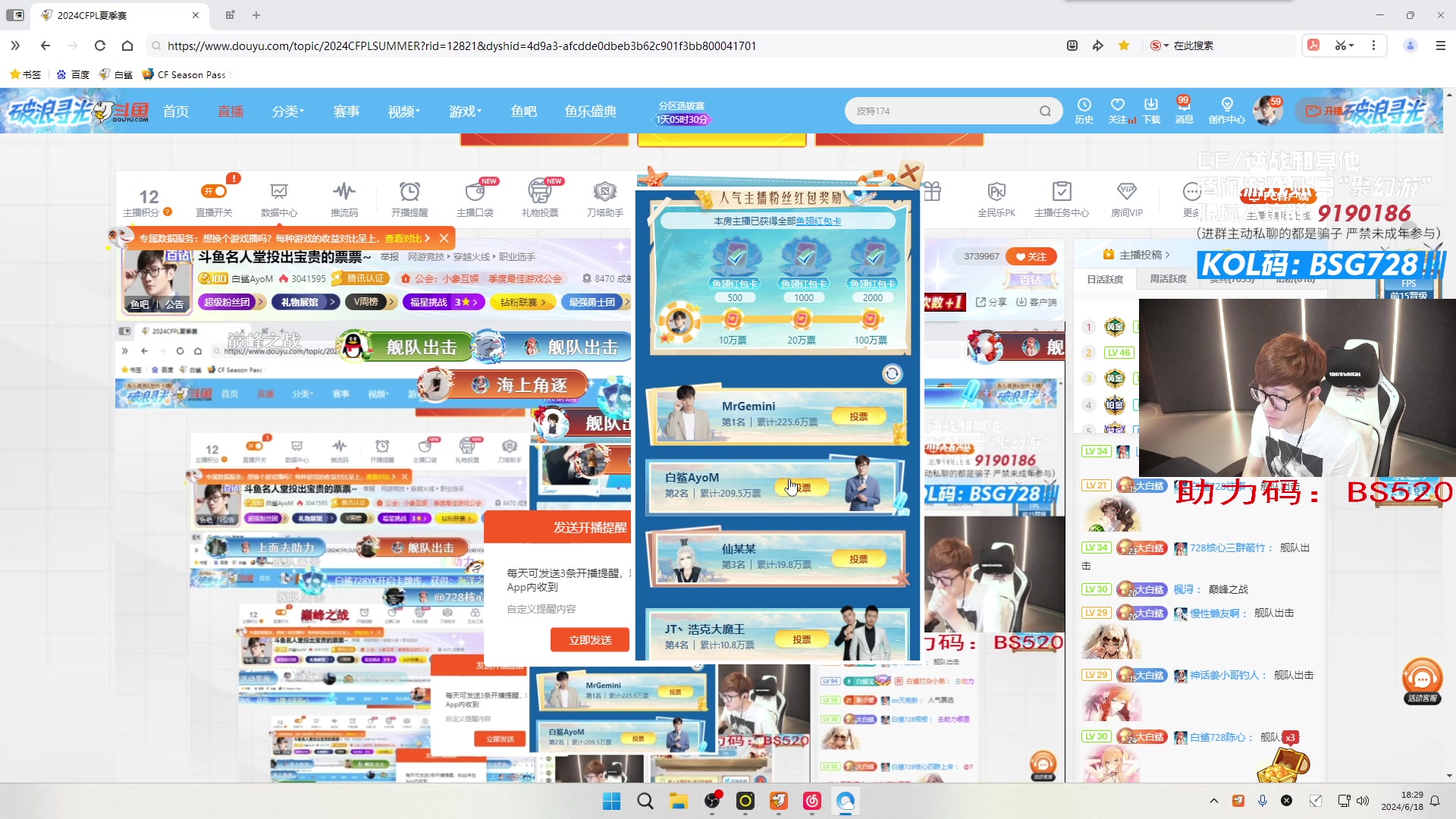
Task: Expand the 钻粉联赛 badge
Action: [523, 302]
